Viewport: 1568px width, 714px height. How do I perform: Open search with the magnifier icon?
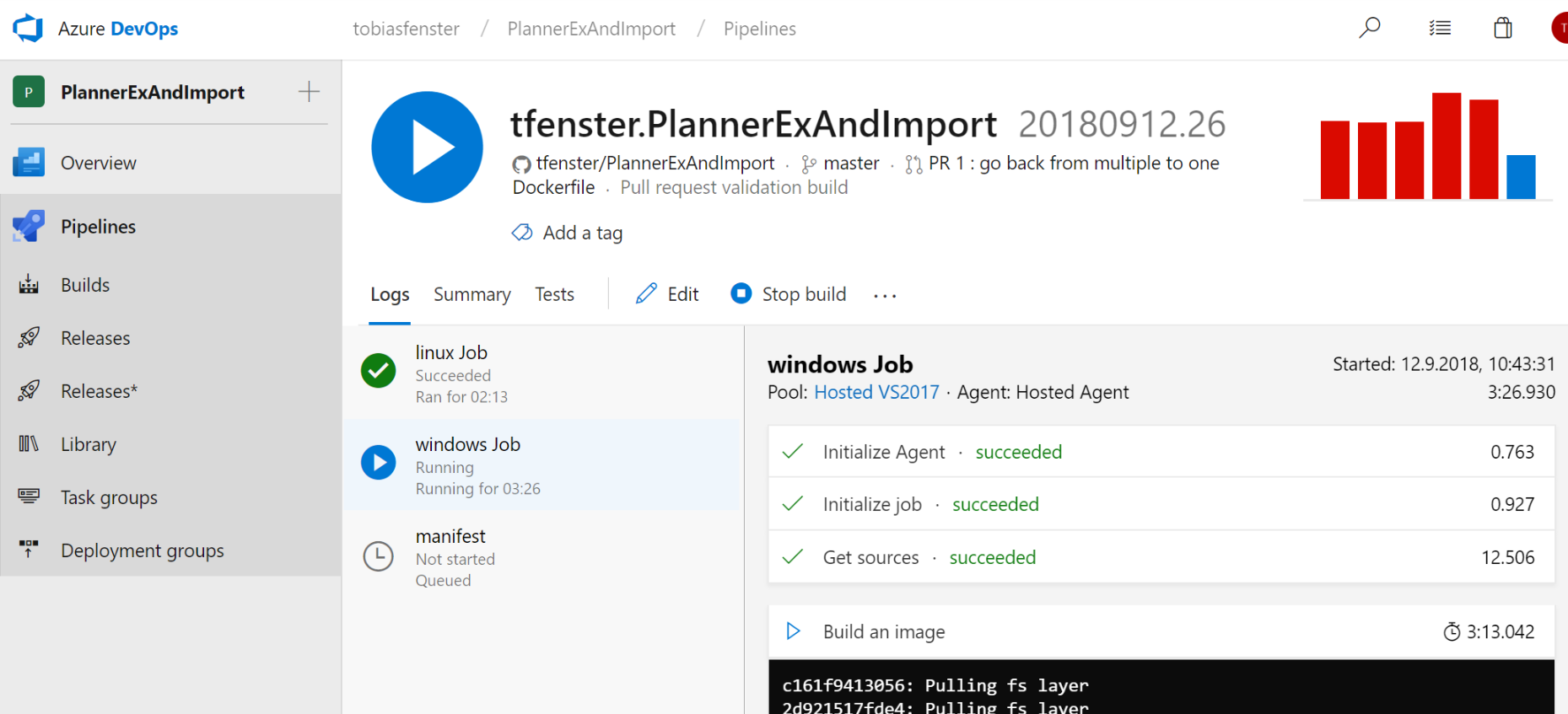1369,28
